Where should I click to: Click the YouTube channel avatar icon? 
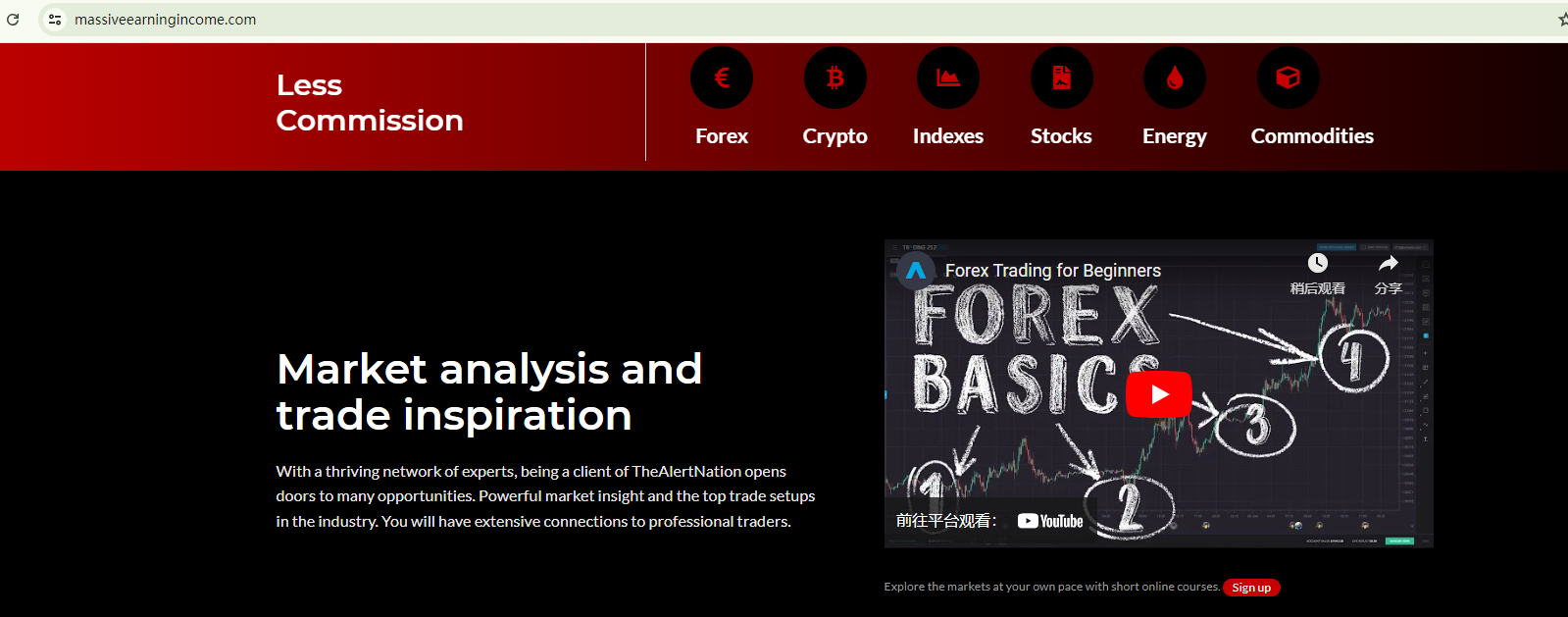[916, 271]
